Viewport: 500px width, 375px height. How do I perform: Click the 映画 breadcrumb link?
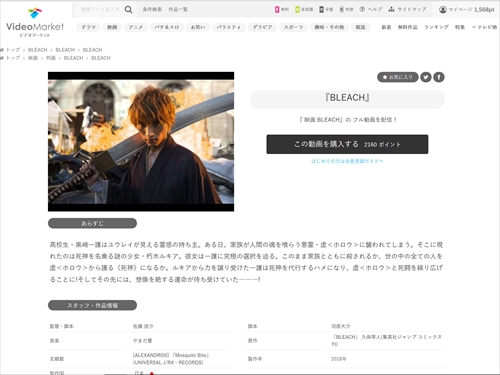33,58
